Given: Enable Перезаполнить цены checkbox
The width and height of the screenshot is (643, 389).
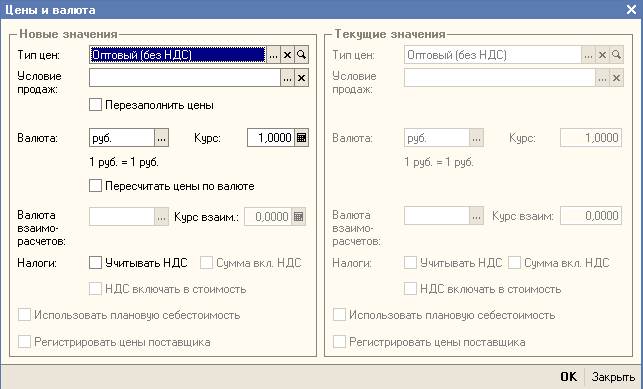Looking at the screenshot, I should pyautogui.click(x=95, y=105).
